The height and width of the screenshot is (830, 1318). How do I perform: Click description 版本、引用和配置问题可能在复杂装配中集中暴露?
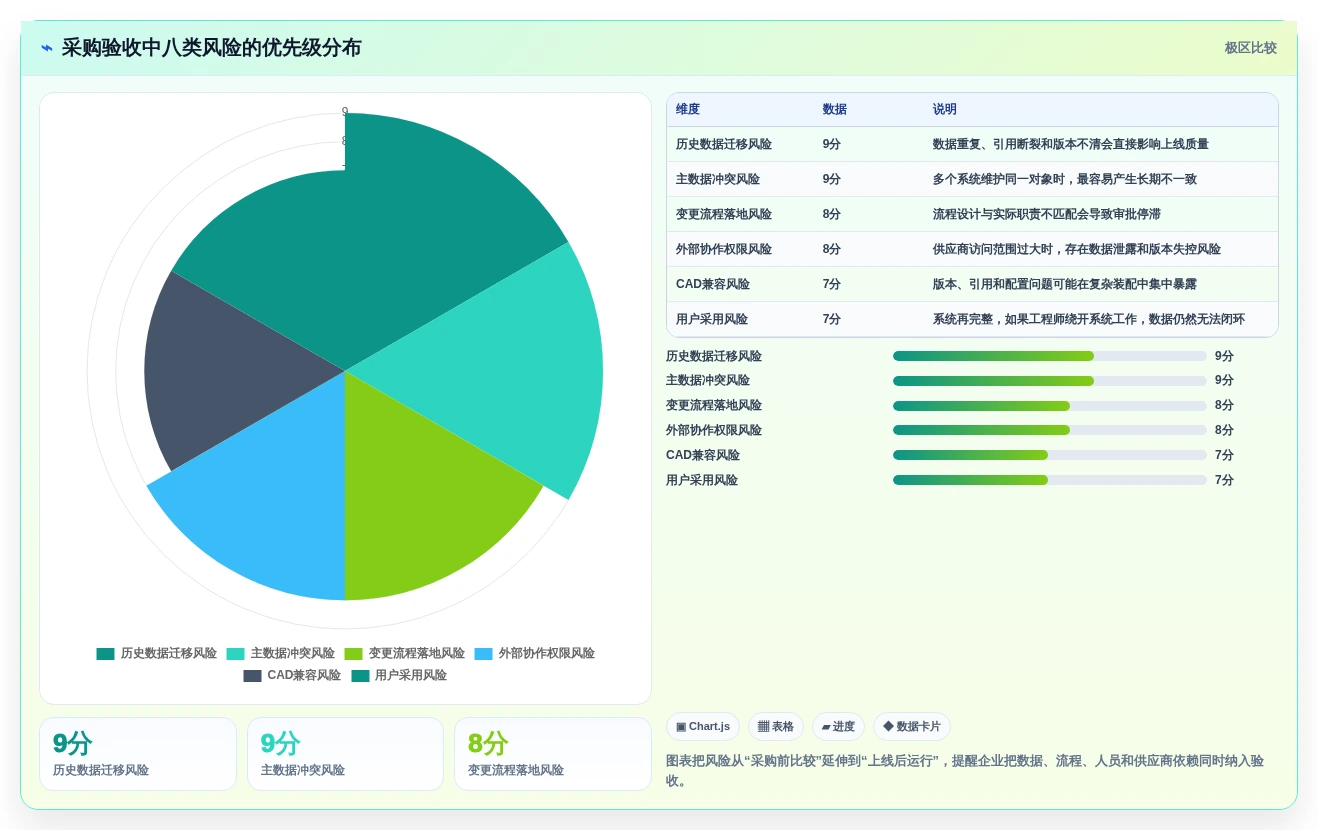pyautogui.click(x=1065, y=285)
